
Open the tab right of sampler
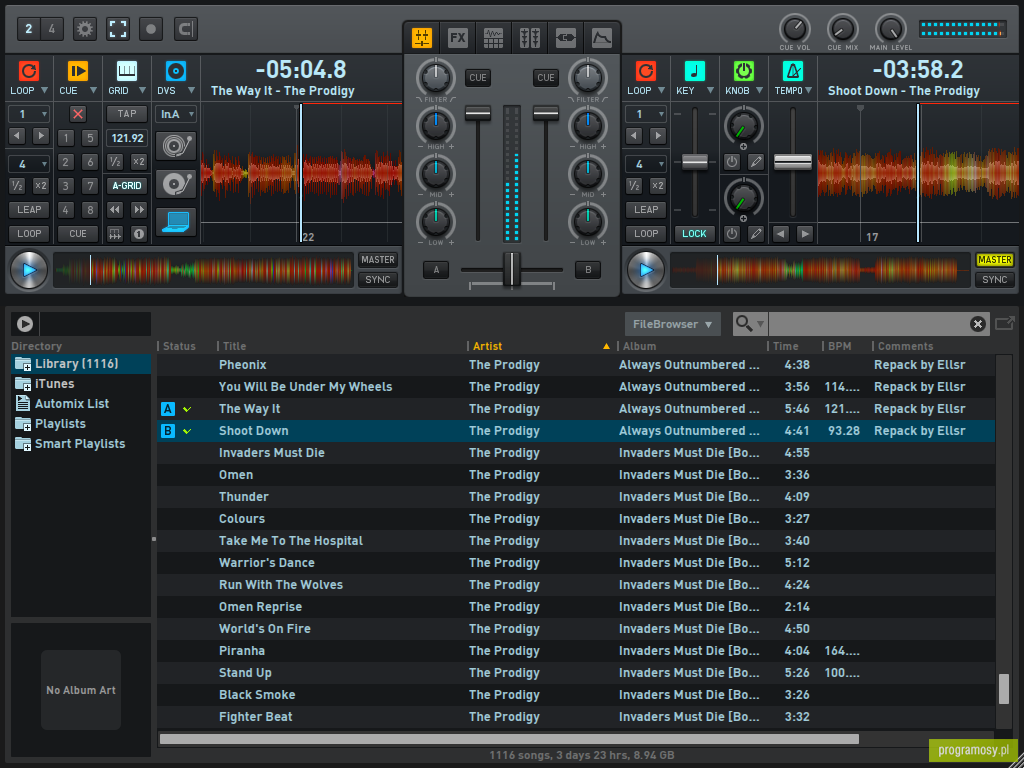pos(529,38)
